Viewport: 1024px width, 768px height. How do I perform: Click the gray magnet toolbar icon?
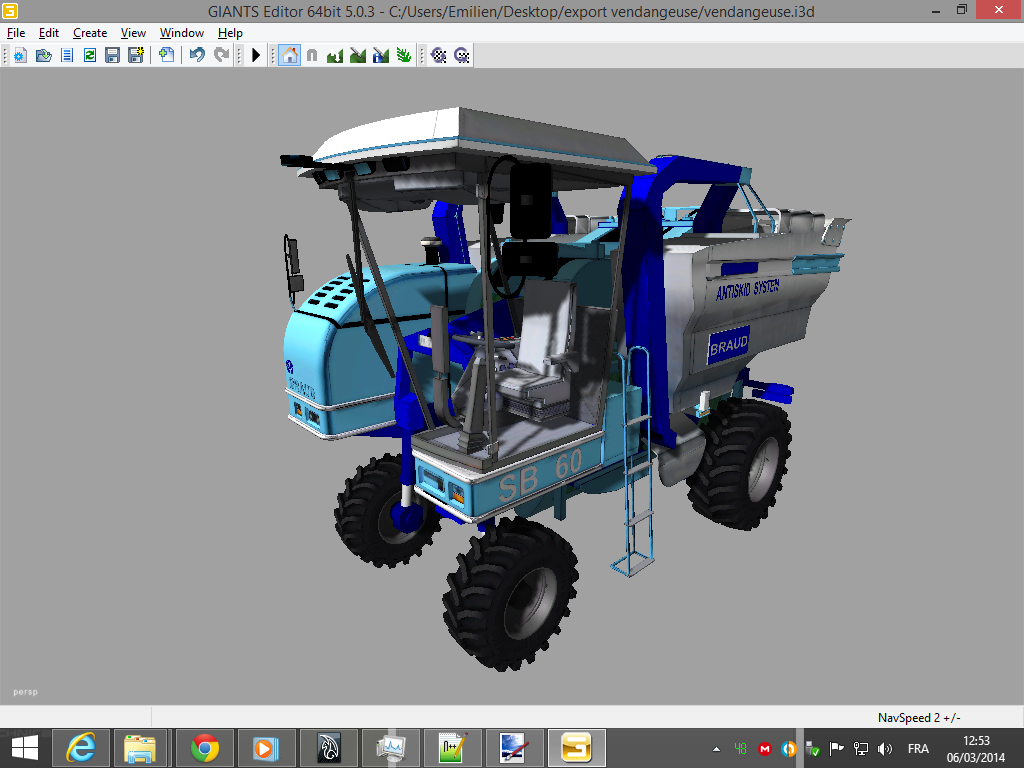click(312, 56)
